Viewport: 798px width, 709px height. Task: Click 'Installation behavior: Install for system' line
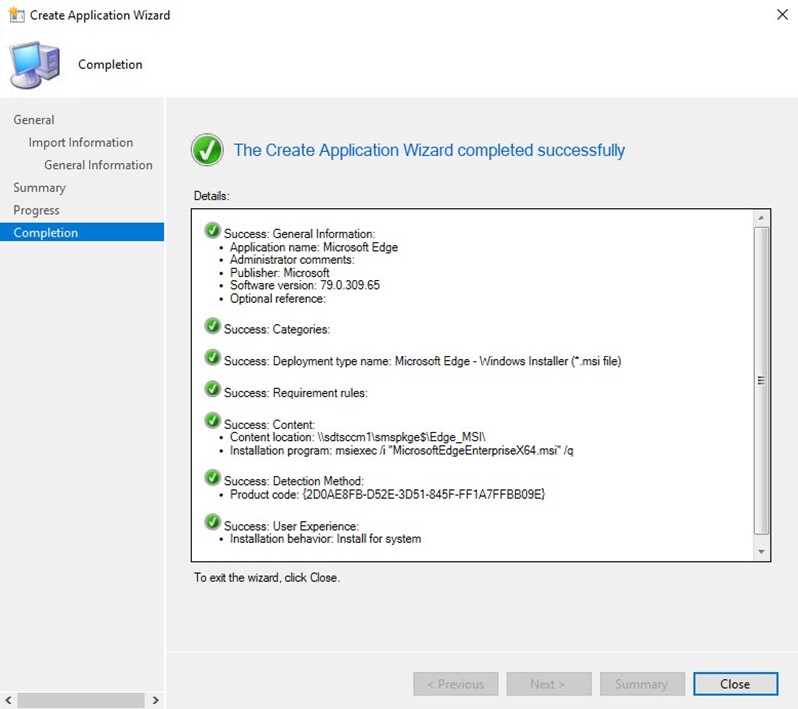[325, 539]
